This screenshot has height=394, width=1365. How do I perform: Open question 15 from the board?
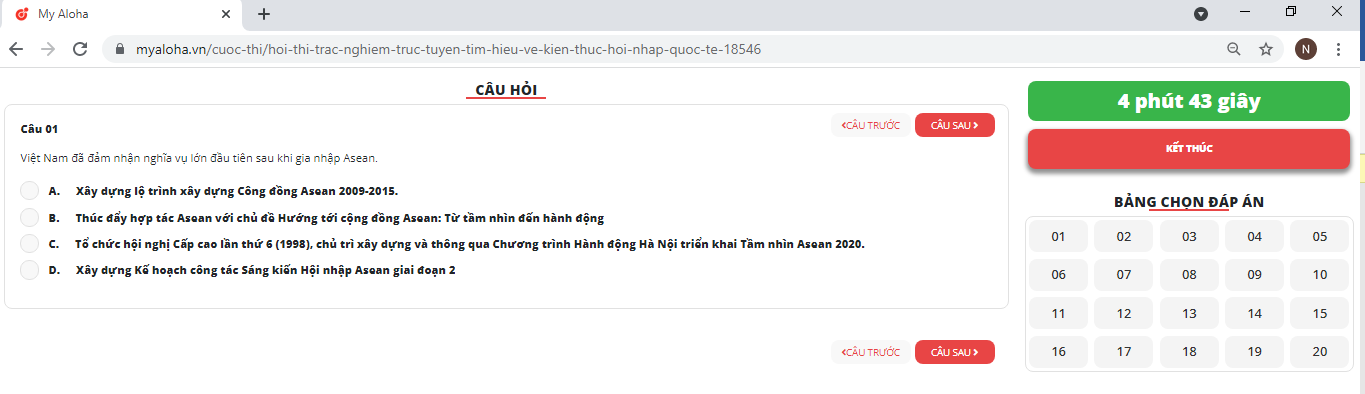1320,313
